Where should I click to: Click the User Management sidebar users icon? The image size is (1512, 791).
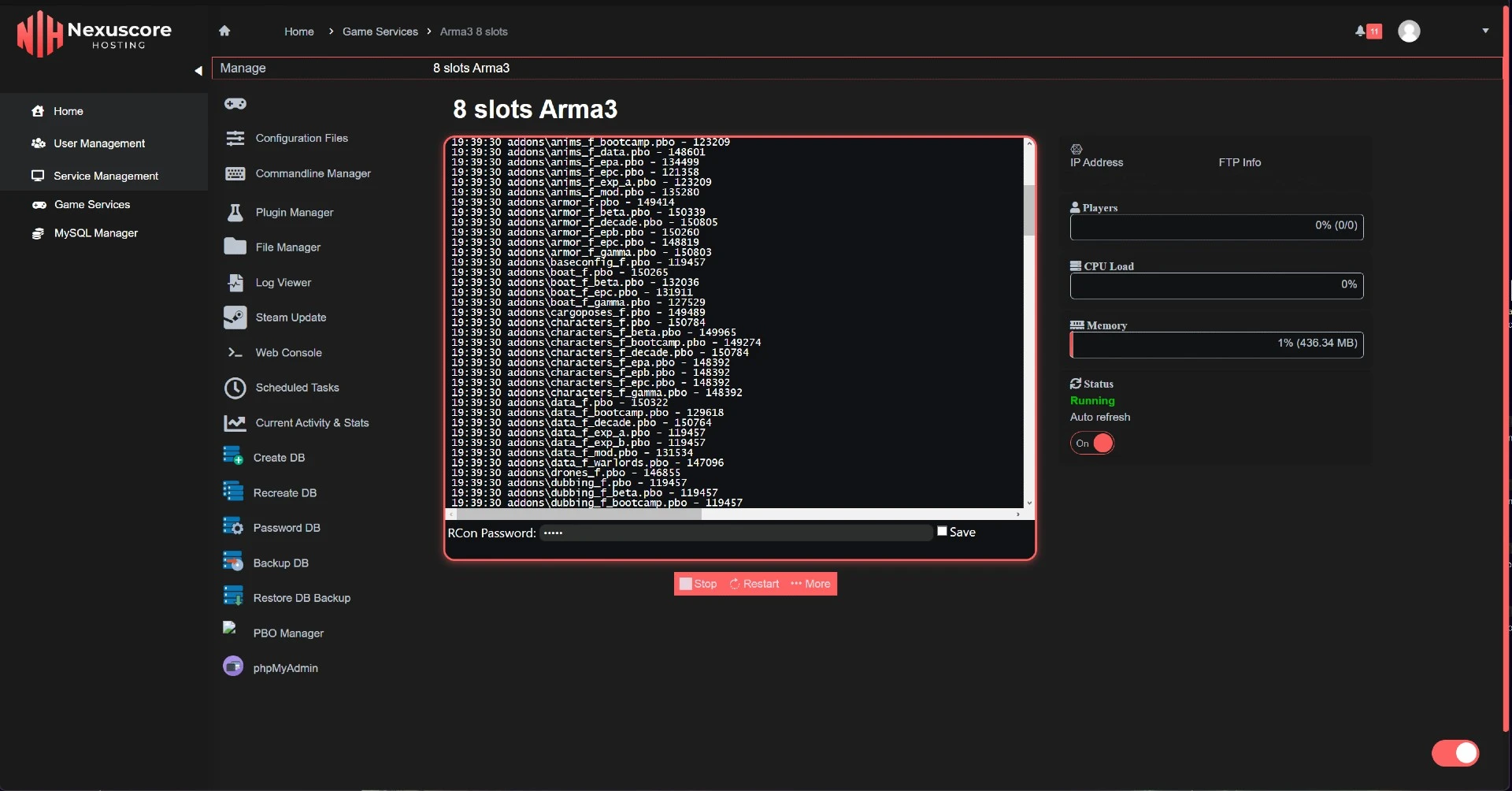point(38,143)
